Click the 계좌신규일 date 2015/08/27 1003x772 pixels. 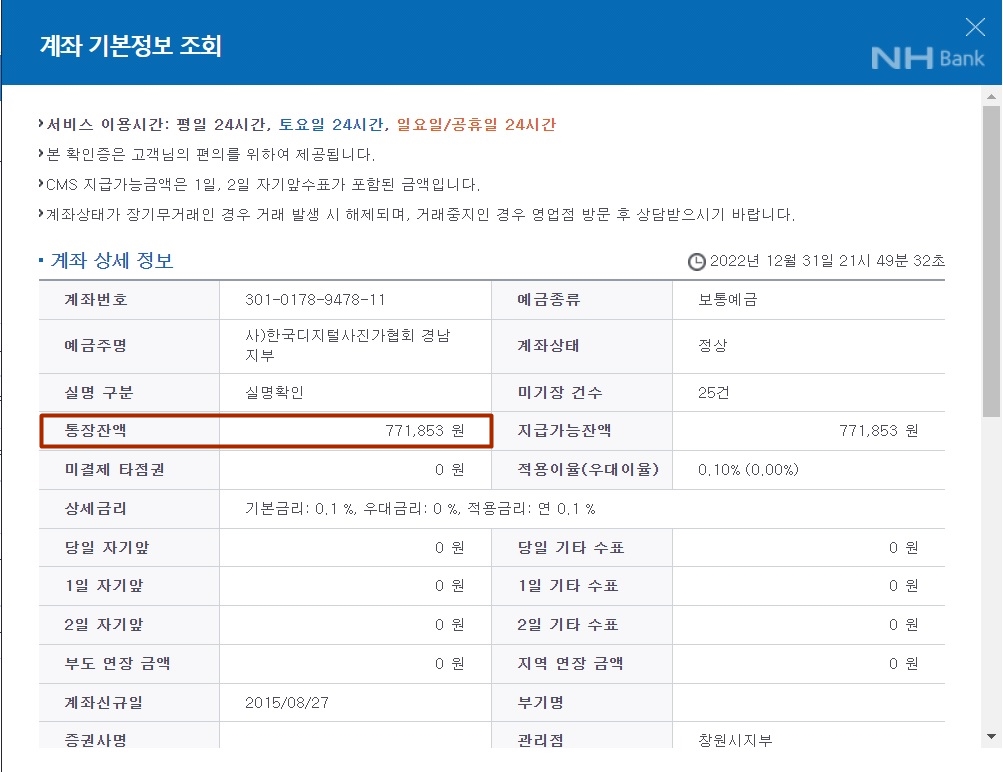[x=286, y=703]
